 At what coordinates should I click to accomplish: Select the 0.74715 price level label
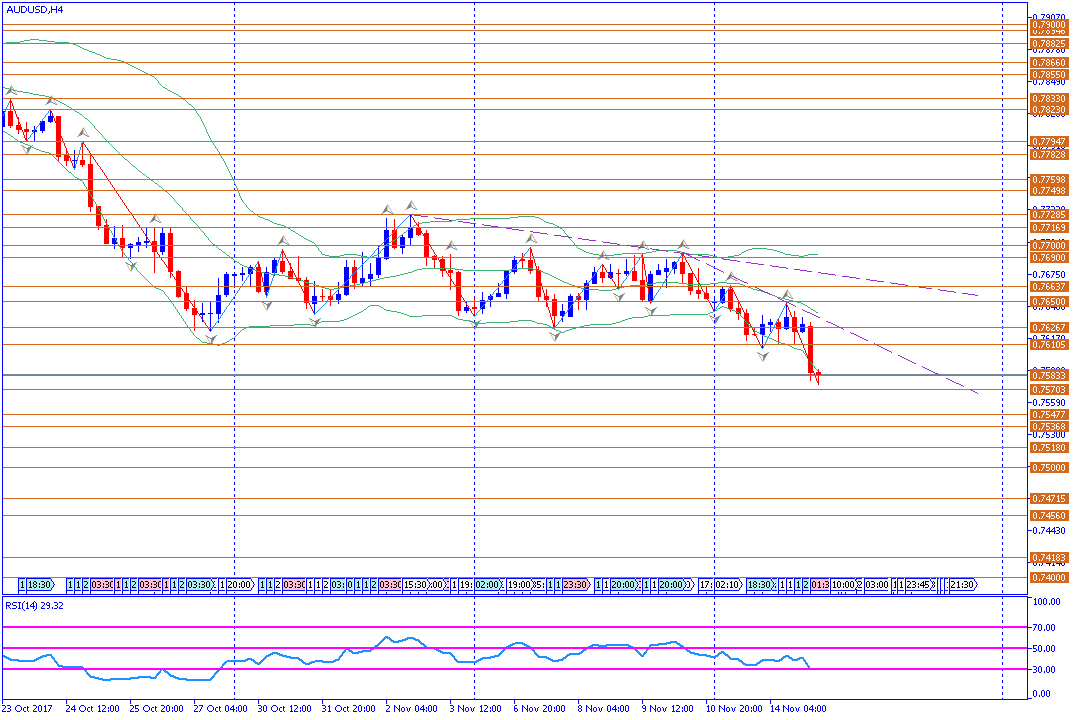1049,498
